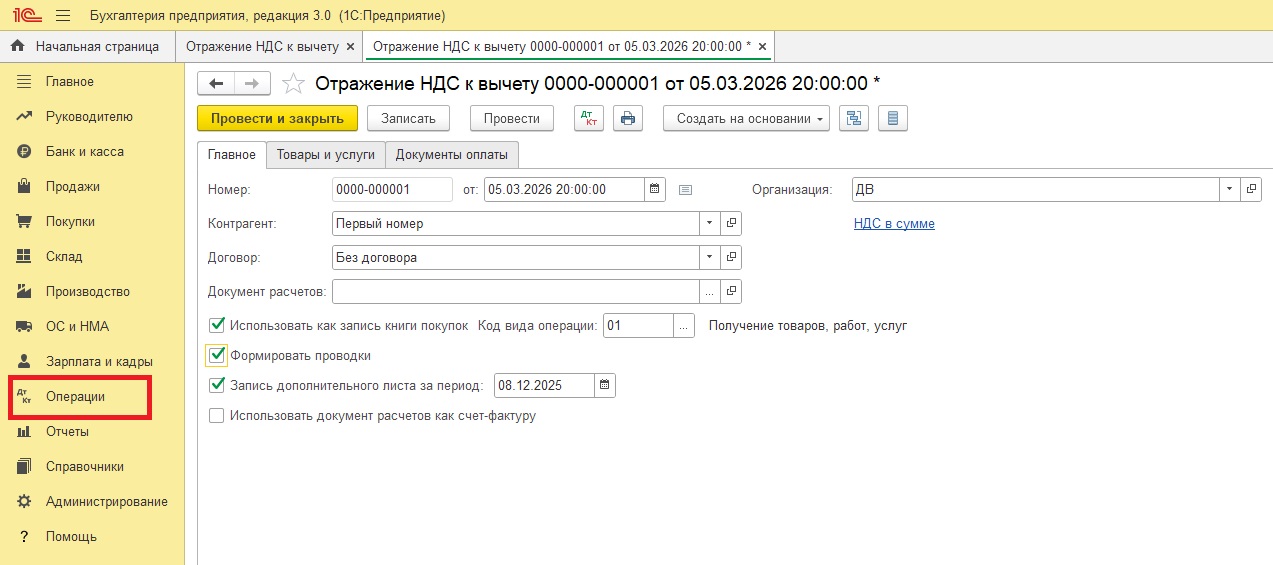Toggle Формировать проводки checkbox
The height and width of the screenshot is (565, 1273).
coord(216,355)
